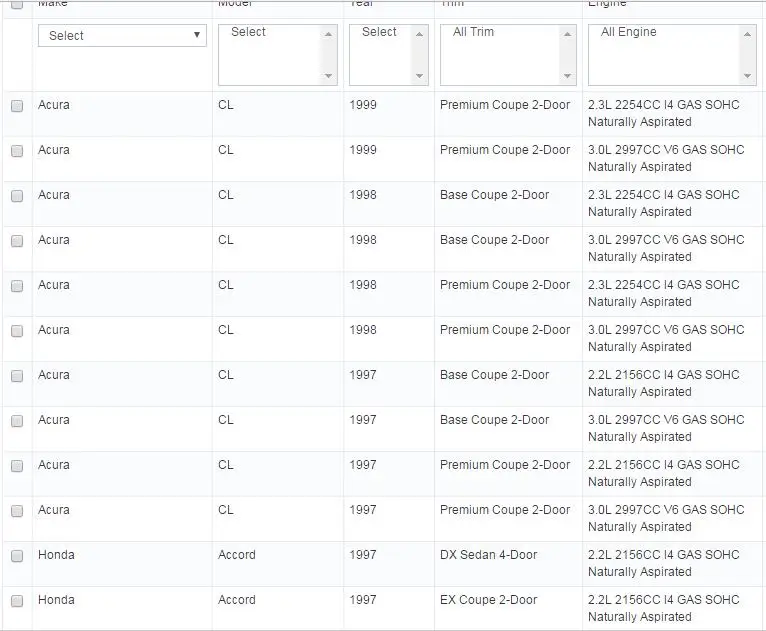This screenshot has height=631, width=766.
Task: Tick the 1997 Premium Coupe 3.0L row checkbox
Action: pos(17,510)
